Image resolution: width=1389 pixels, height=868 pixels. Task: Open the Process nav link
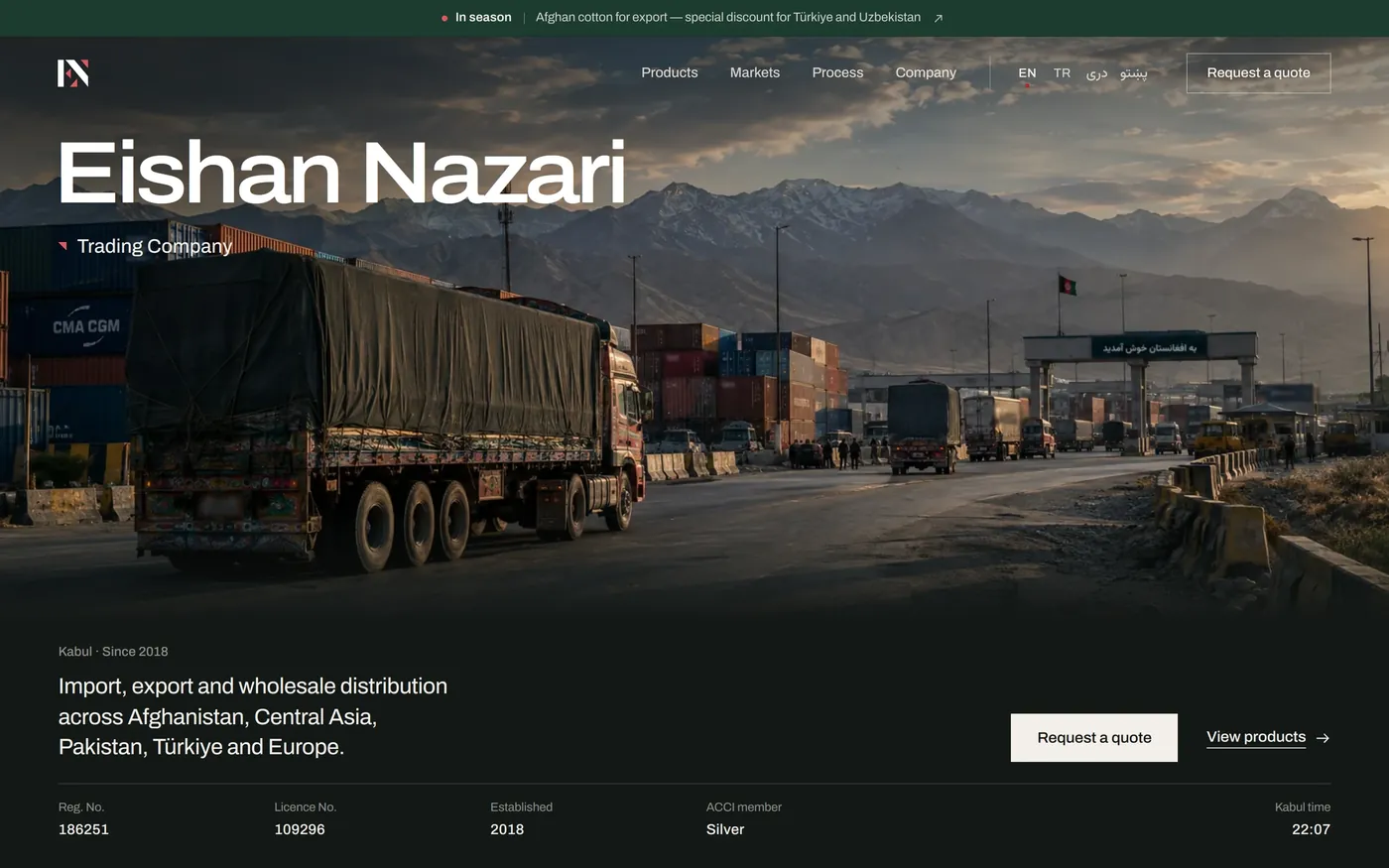click(x=837, y=72)
